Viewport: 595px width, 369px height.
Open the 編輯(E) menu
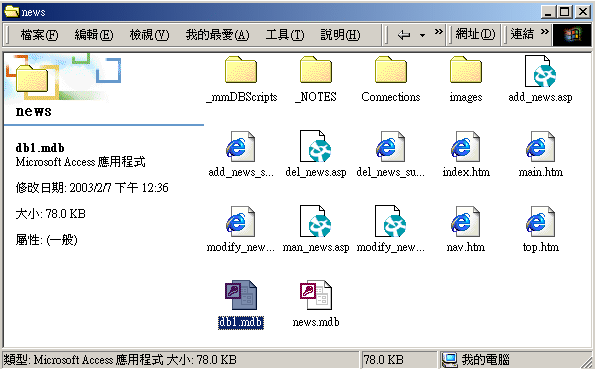tap(94, 35)
